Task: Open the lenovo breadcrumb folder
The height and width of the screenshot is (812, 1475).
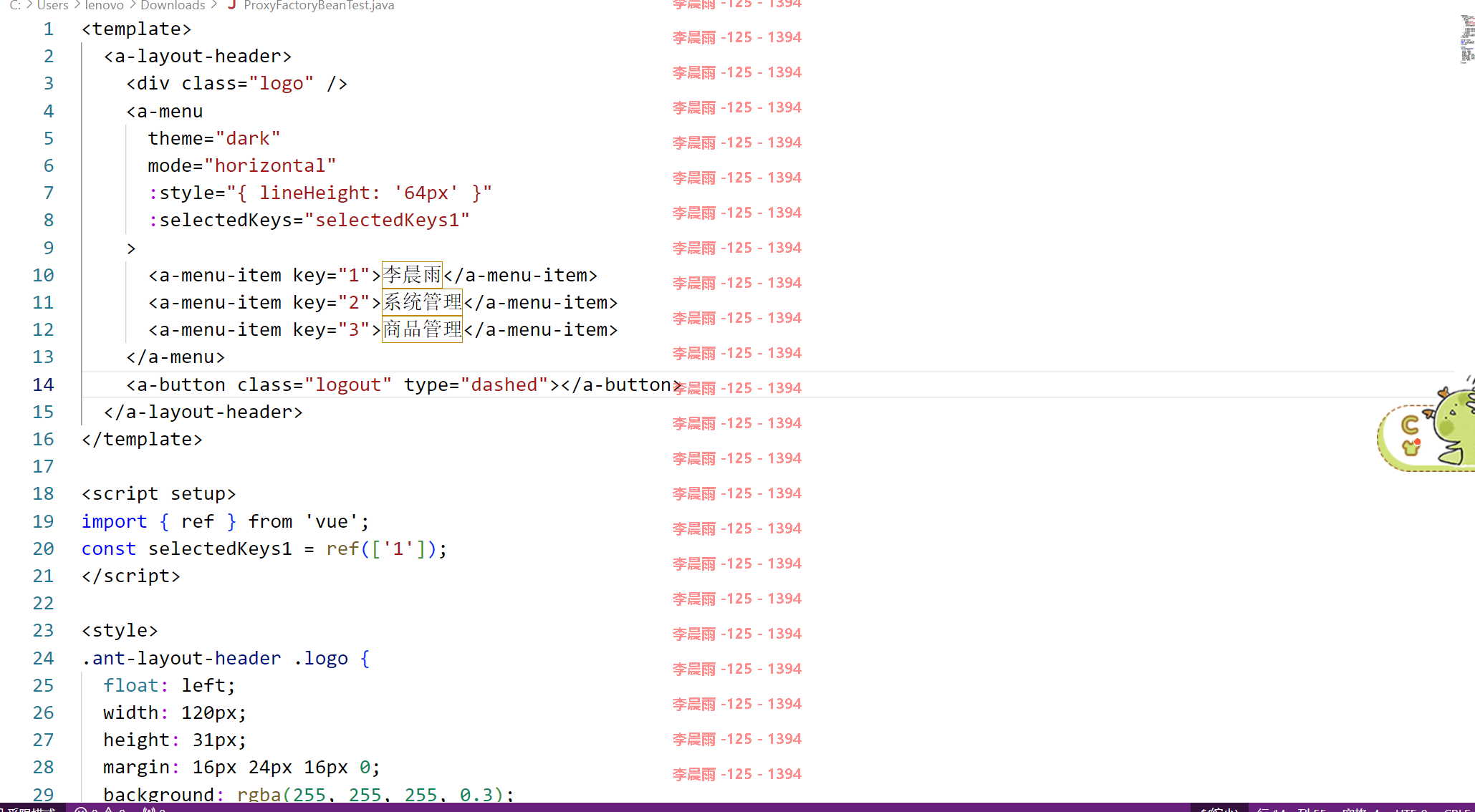Action: (x=105, y=5)
